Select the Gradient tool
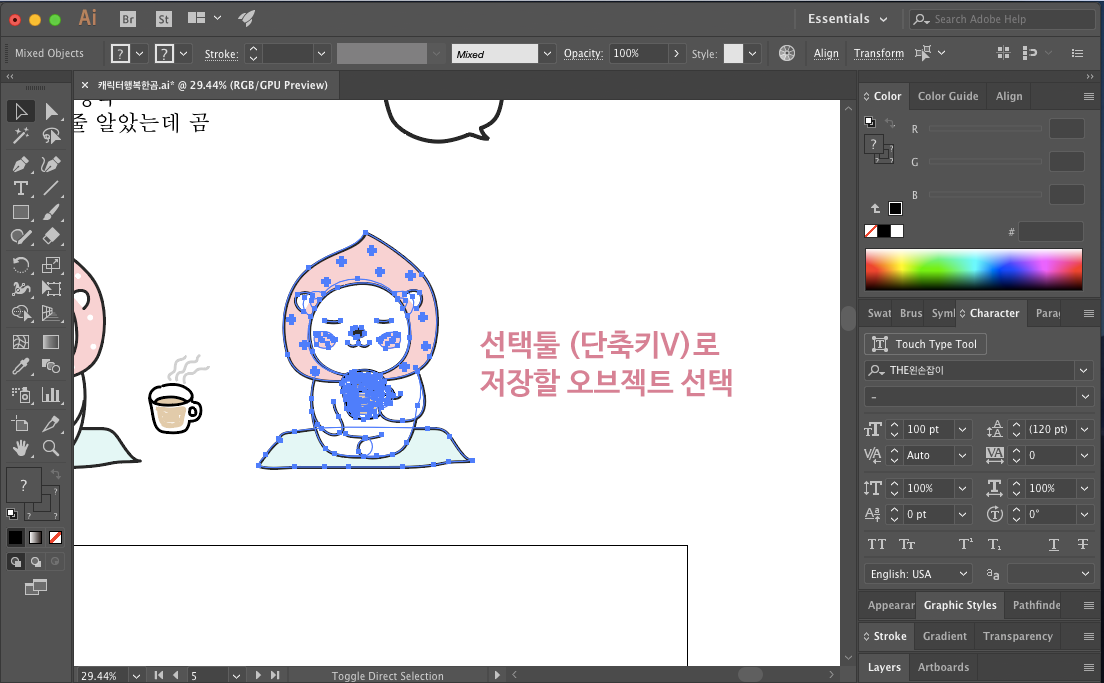 (51, 342)
